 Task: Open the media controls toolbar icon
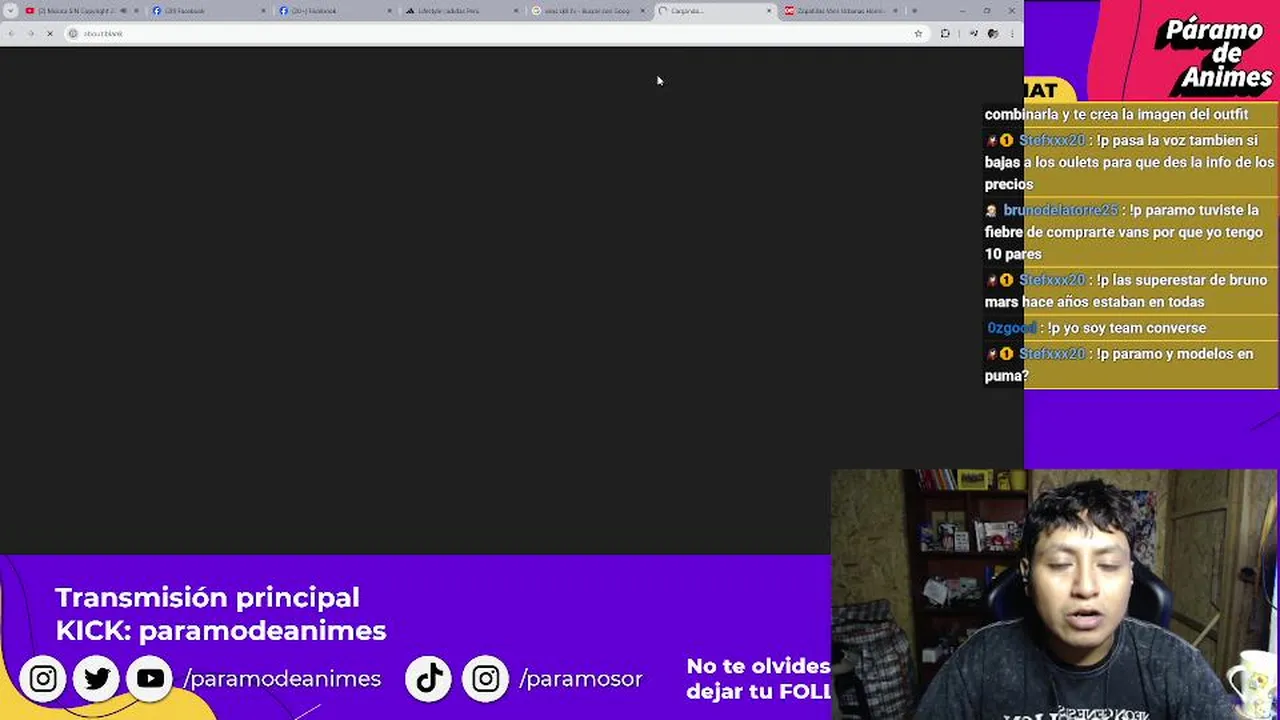pos(973,33)
